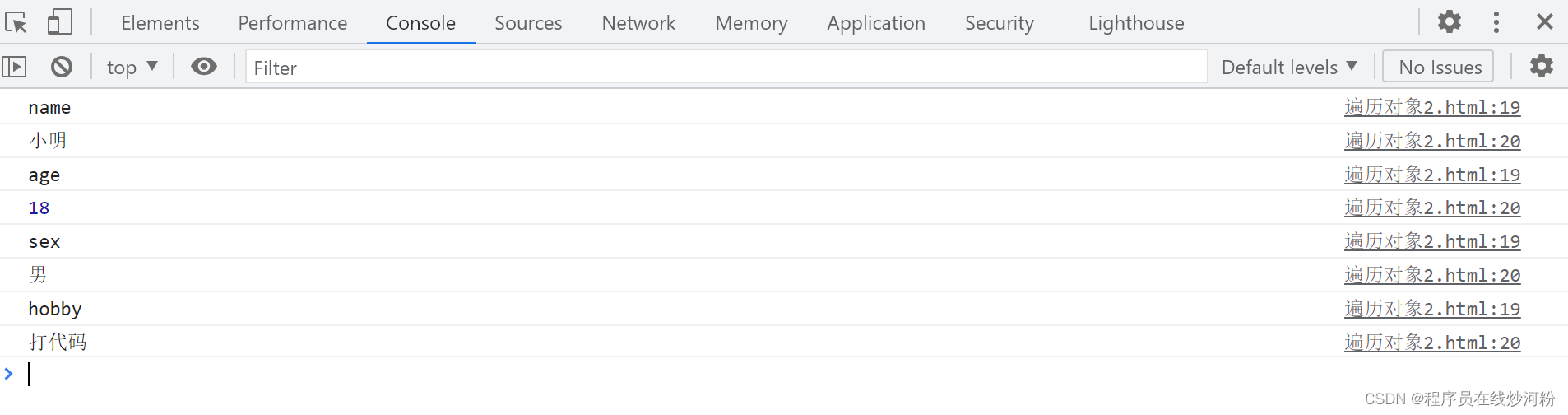Open the three-dot customize DevTools menu

(x=1496, y=22)
